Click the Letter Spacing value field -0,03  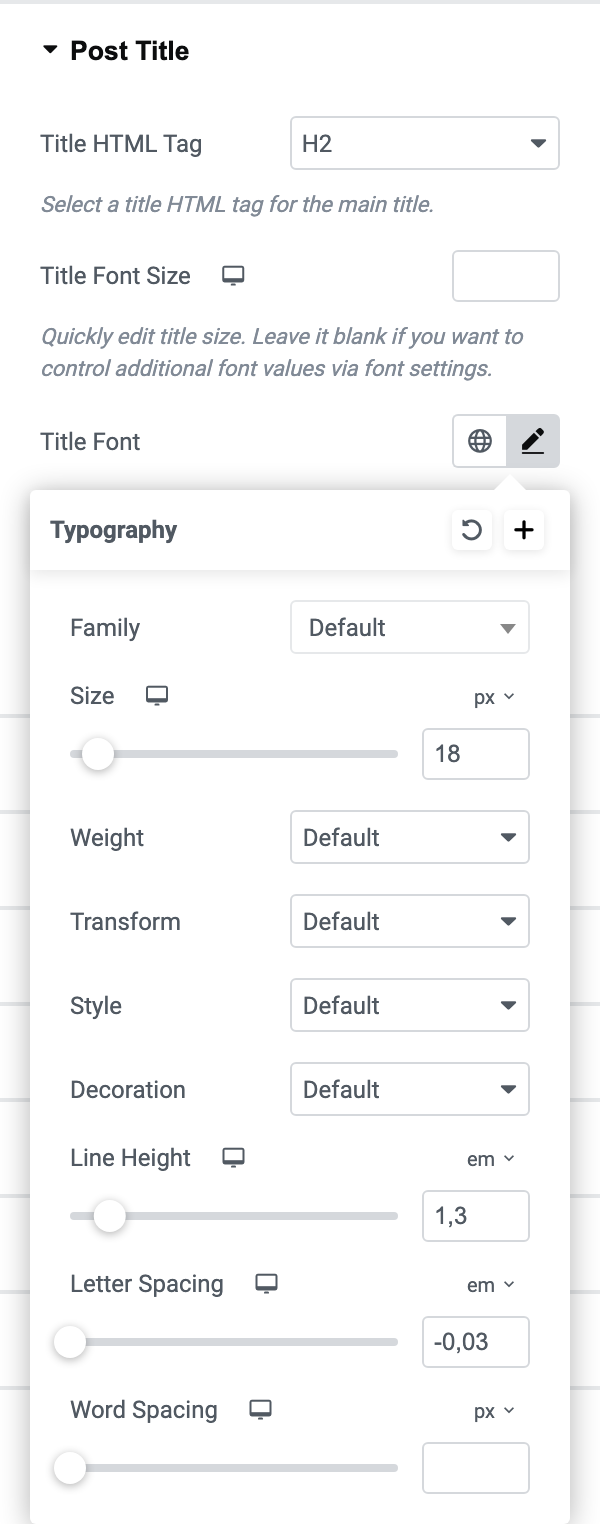pyautogui.click(x=476, y=1342)
